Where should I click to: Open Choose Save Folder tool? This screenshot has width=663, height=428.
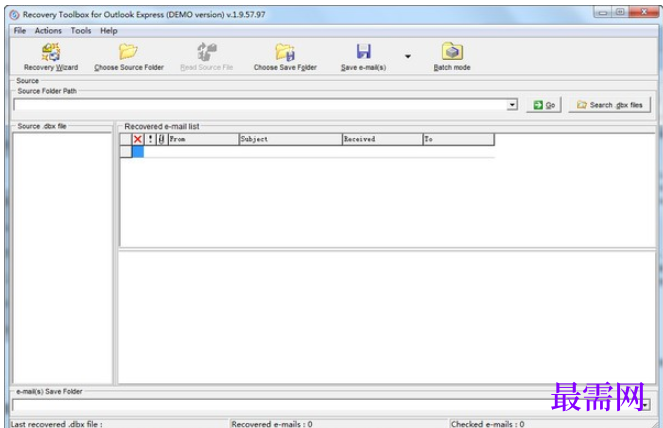point(285,57)
